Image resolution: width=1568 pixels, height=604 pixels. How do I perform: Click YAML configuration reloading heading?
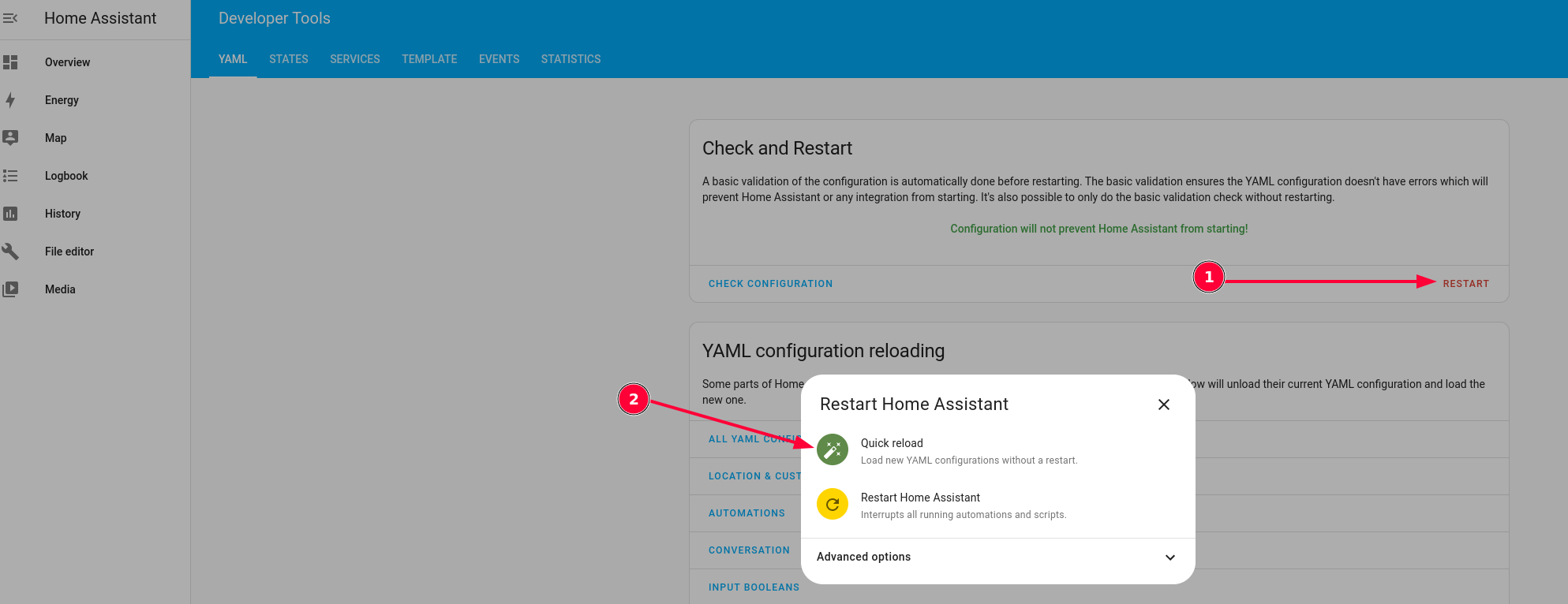[823, 351]
